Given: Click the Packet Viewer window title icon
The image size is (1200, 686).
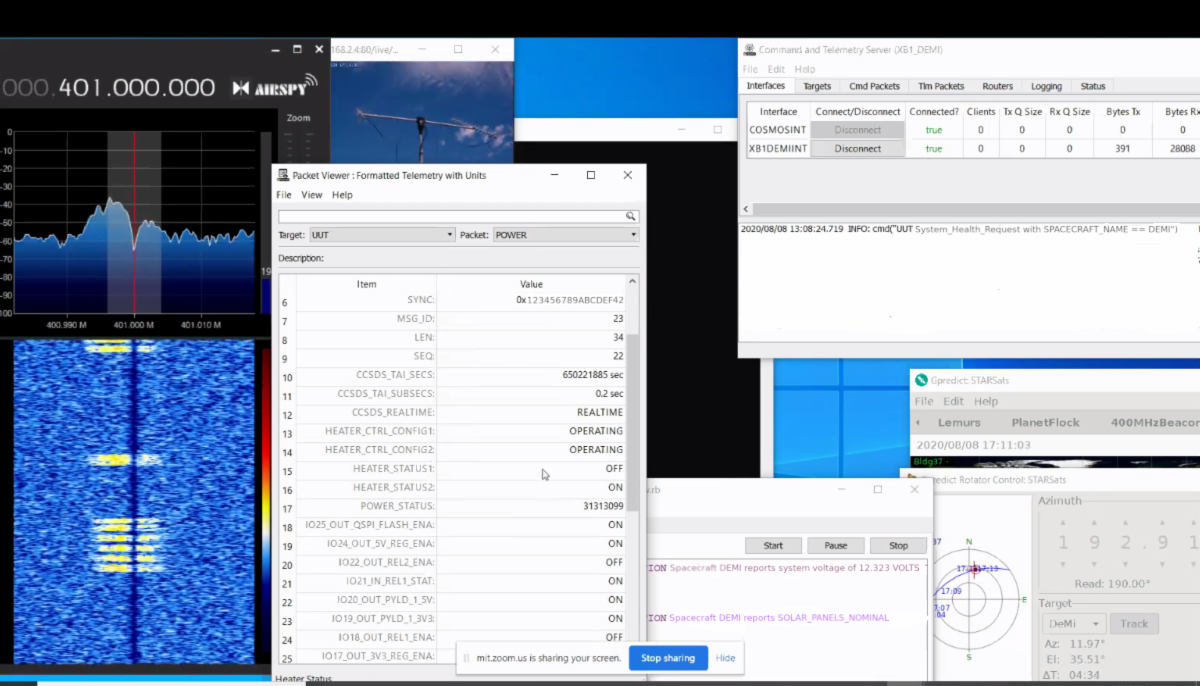Looking at the screenshot, I should pyautogui.click(x=283, y=175).
